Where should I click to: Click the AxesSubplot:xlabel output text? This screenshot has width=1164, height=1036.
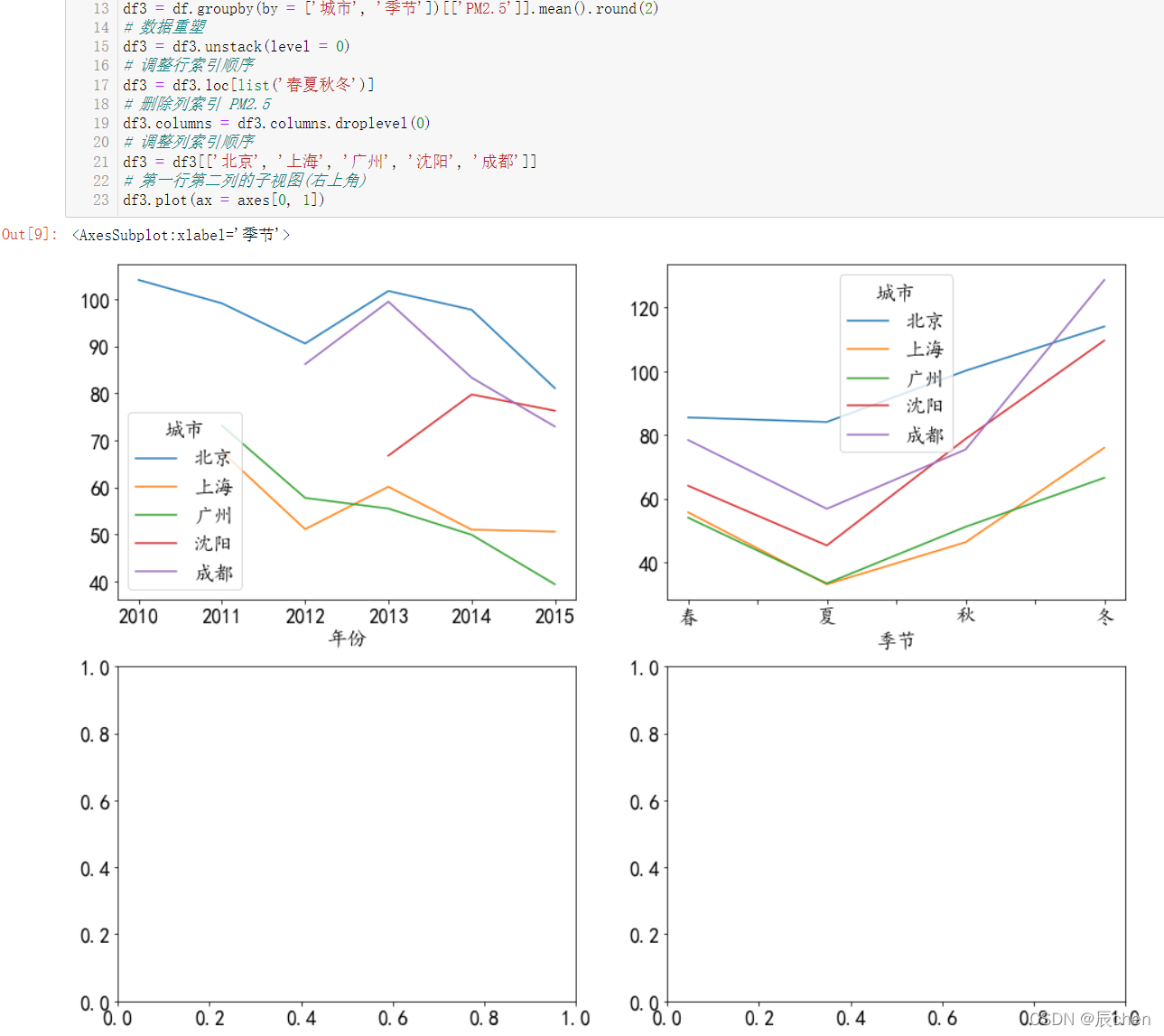tap(181, 235)
